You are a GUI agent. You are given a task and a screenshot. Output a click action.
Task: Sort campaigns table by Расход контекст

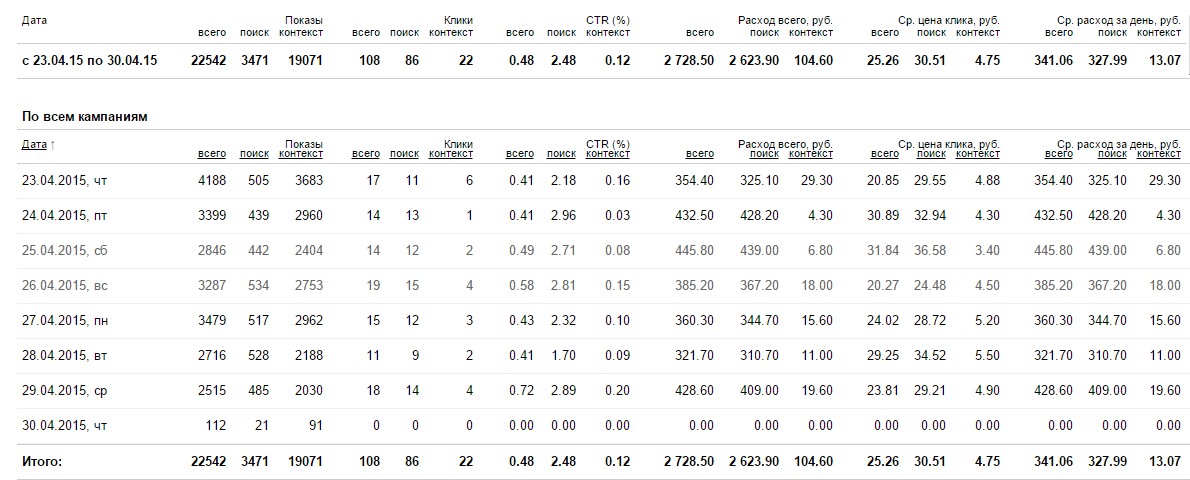[x=811, y=154]
